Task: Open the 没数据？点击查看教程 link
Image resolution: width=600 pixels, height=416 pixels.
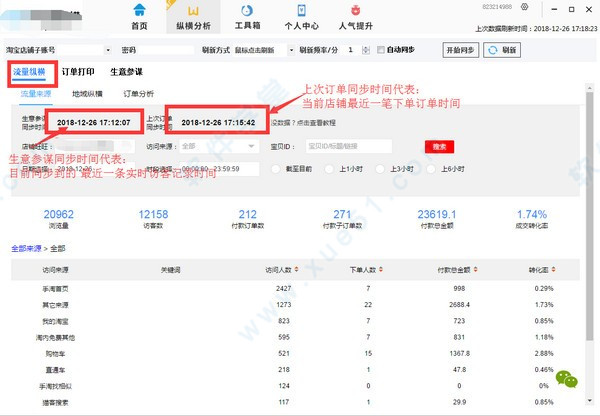Action: [x=303, y=123]
